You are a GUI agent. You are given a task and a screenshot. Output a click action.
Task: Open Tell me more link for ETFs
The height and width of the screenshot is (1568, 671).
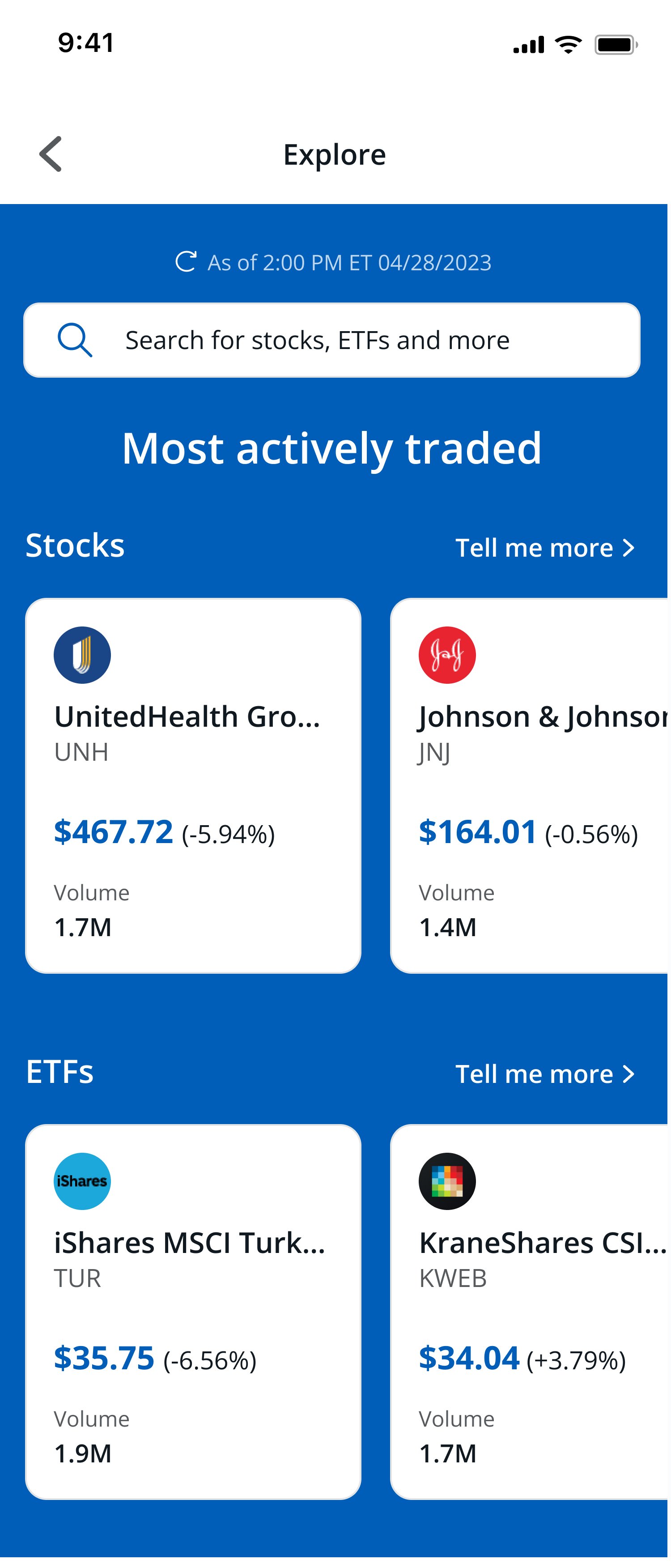coord(534,1074)
